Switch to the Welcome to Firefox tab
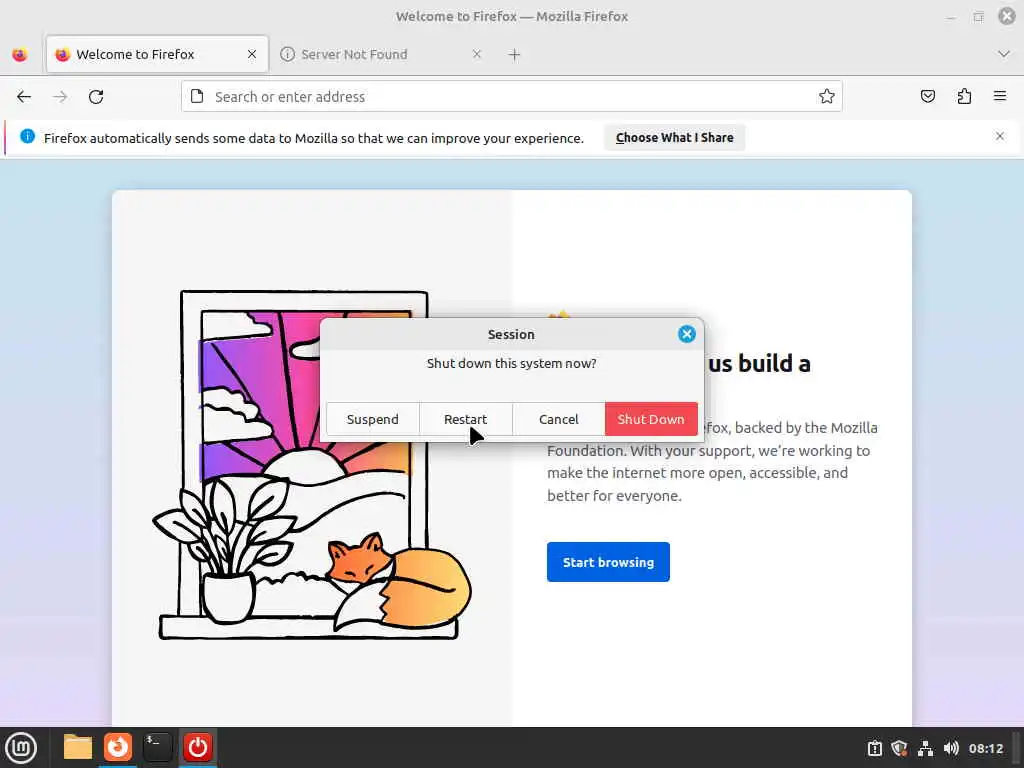 click(157, 54)
